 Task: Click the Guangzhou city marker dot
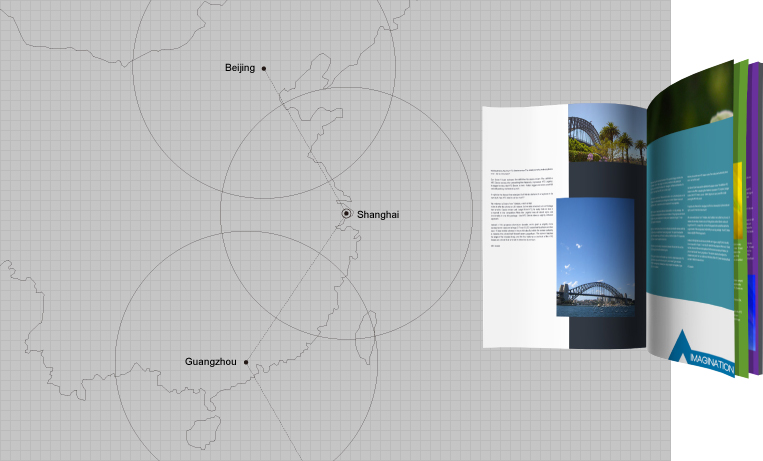click(246, 362)
